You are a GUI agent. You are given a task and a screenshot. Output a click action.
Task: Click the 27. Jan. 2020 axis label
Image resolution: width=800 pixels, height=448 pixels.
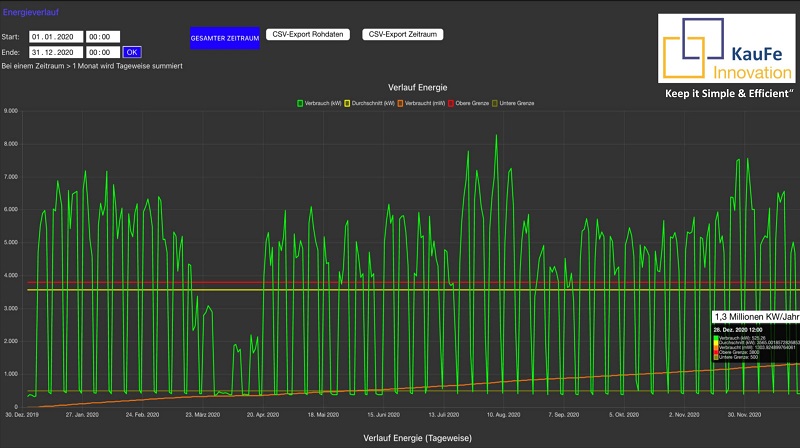[83, 413]
